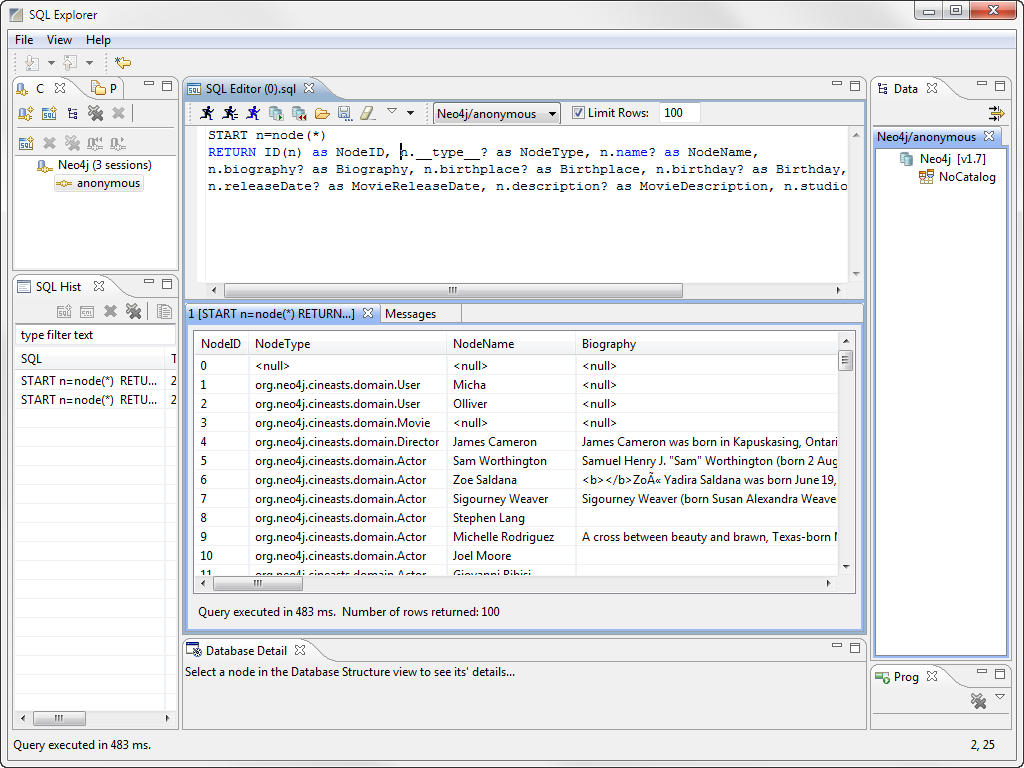The height and width of the screenshot is (768, 1024).
Task: Open the dropdown arrow next to import icon
Action: pos(51,63)
